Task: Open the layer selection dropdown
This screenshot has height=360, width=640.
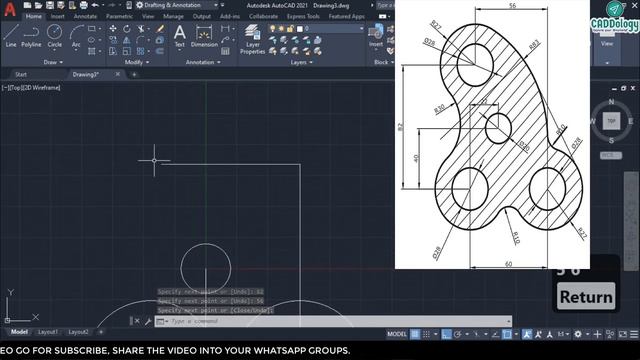Action: point(361,29)
